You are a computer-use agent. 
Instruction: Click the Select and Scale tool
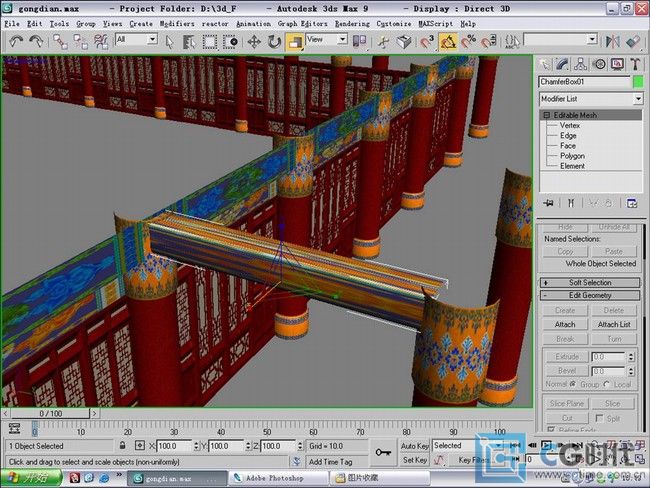tap(295, 41)
